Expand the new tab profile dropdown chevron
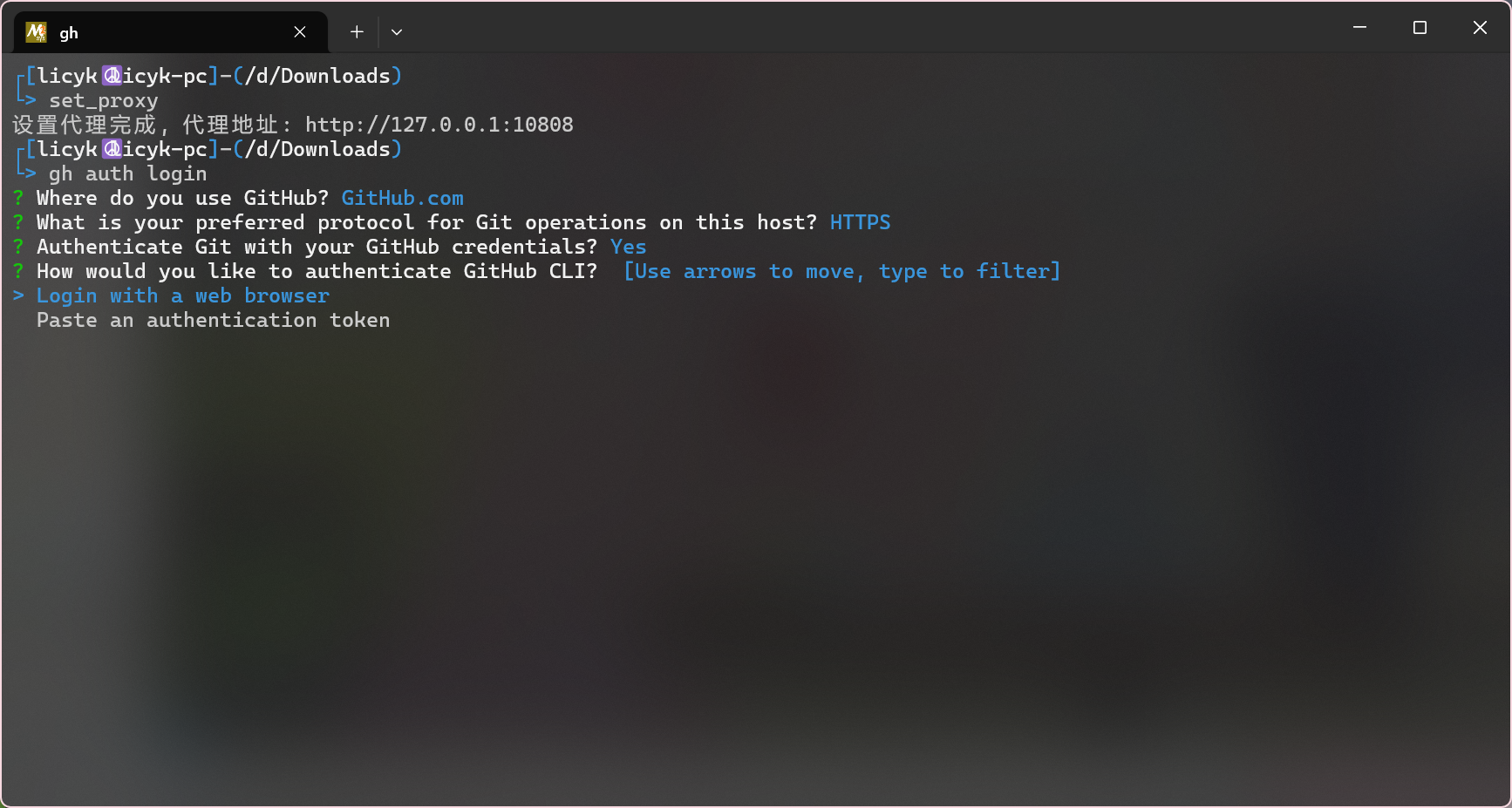 [x=397, y=32]
